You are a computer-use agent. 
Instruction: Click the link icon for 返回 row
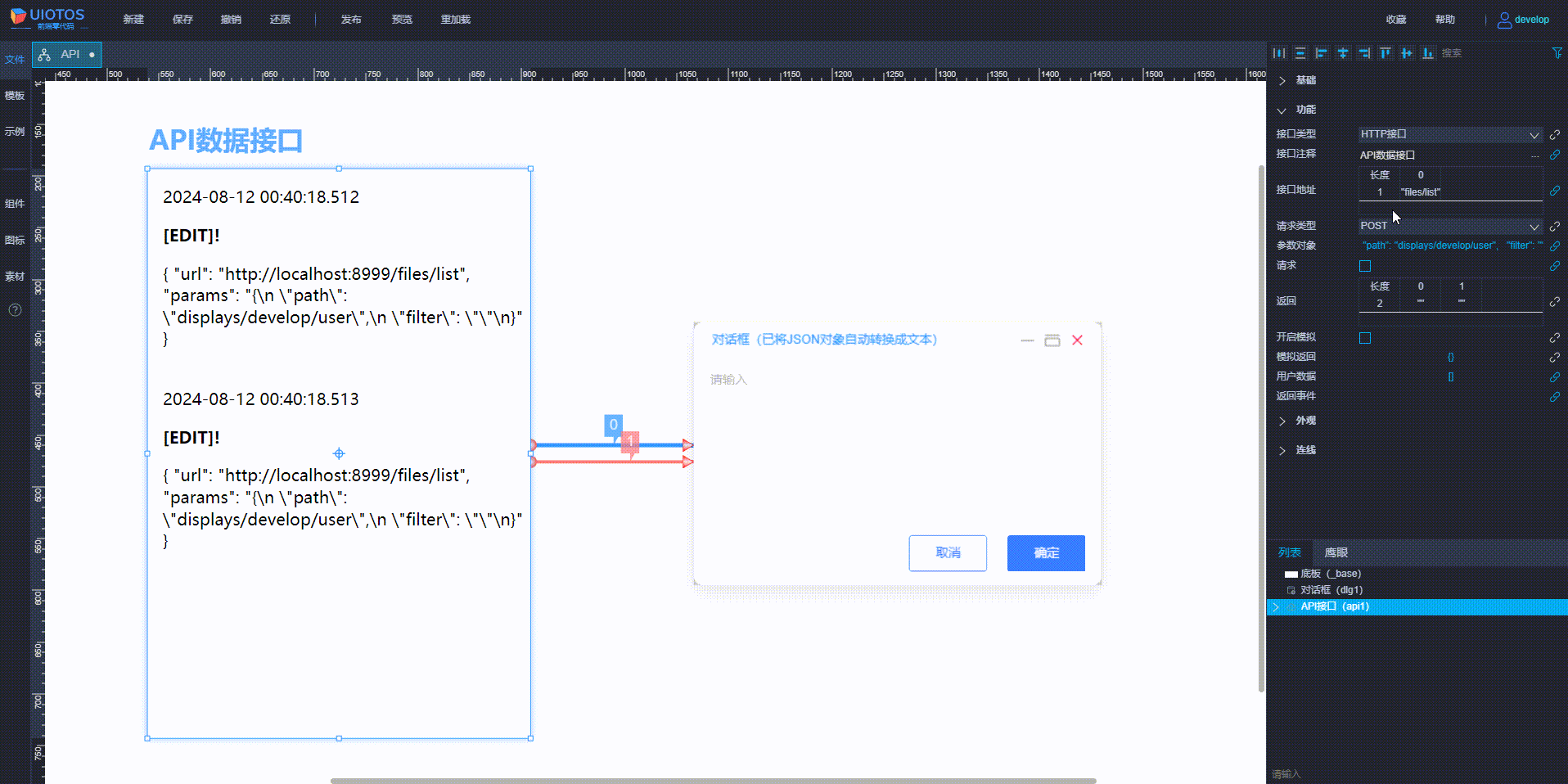pyautogui.click(x=1554, y=302)
